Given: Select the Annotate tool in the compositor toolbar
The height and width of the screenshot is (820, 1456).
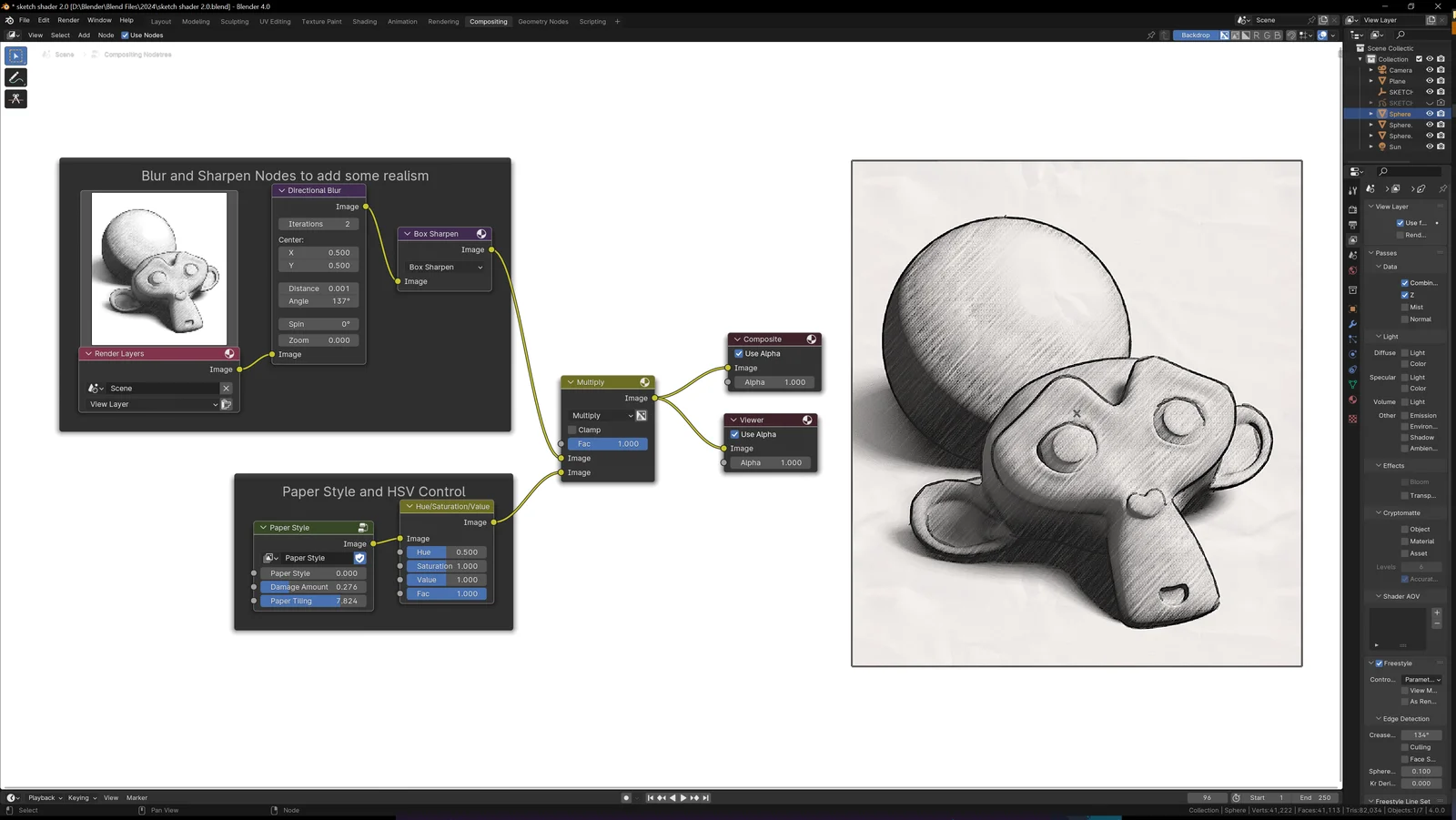Looking at the screenshot, I should 15,77.
